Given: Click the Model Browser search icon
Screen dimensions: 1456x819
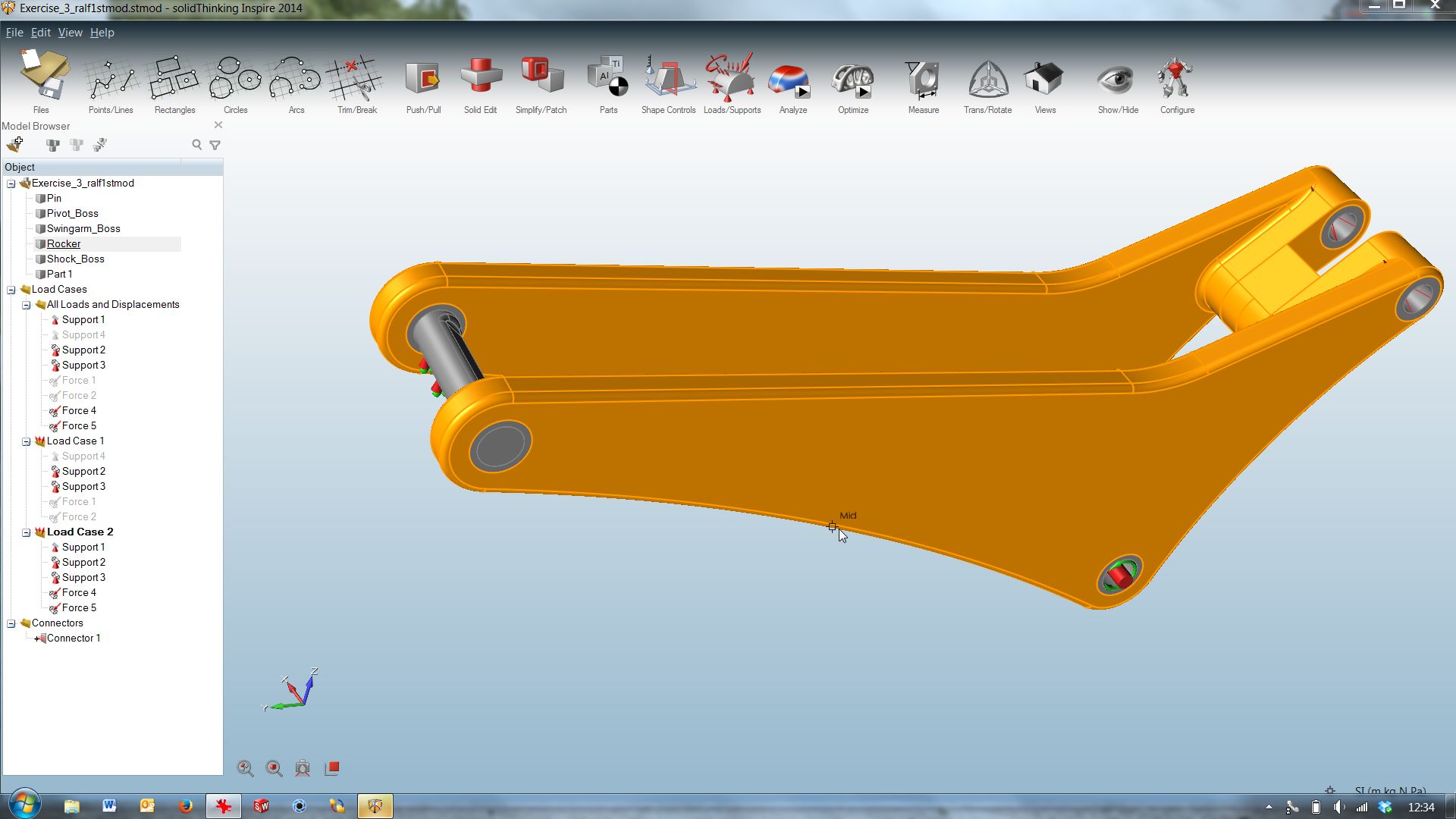Looking at the screenshot, I should coord(196,144).
